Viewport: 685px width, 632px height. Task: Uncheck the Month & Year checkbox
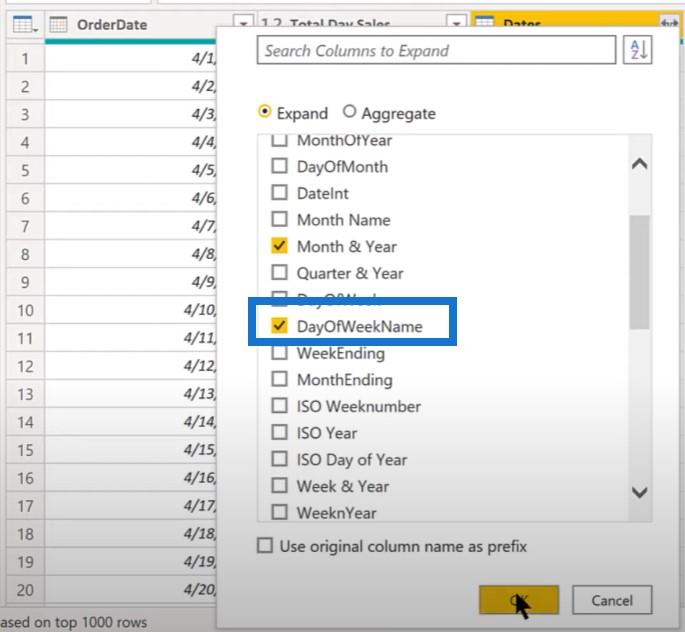[x=280, y=246]
